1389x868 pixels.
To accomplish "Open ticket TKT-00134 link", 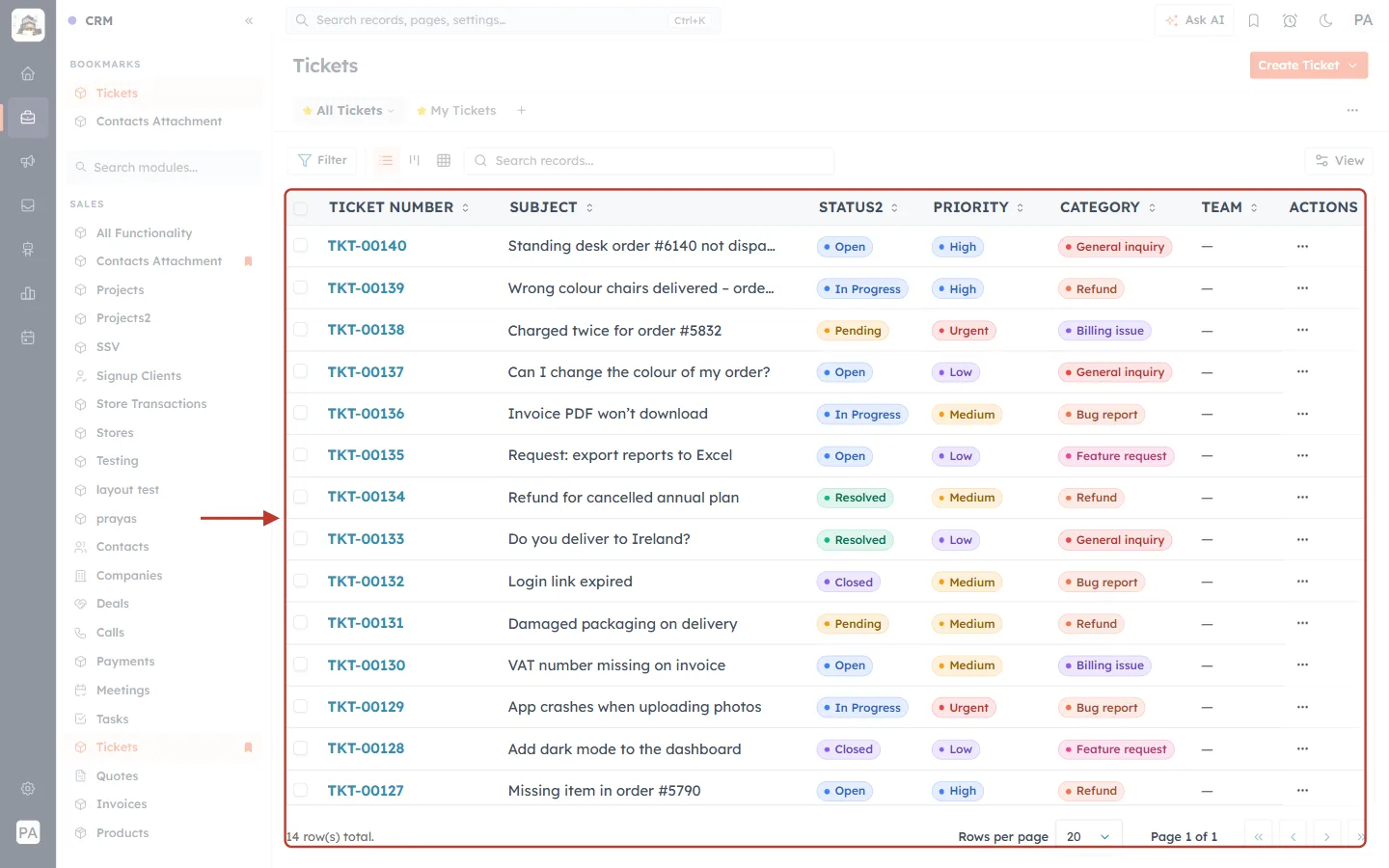I will tap(367, 497).
